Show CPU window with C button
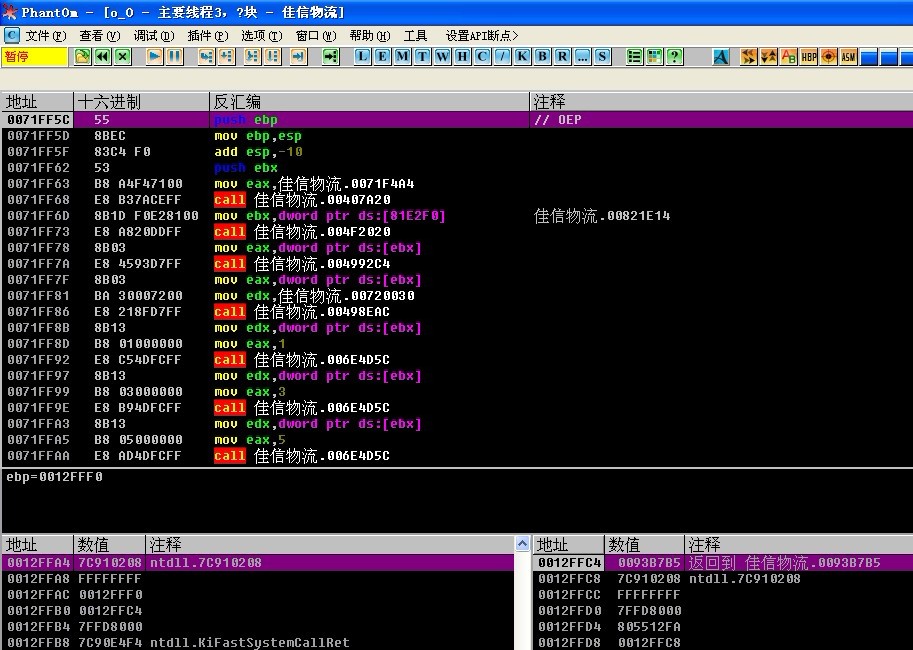The width and height of the screenshot is (913, 650). 482,56
